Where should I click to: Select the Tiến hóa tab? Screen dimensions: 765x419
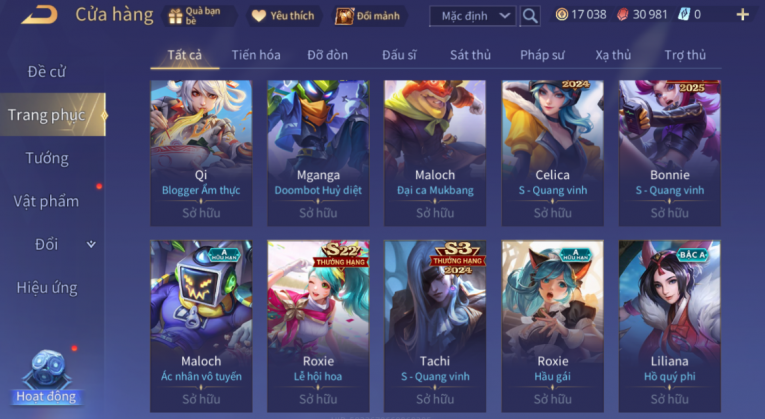(x=256, y=55)
